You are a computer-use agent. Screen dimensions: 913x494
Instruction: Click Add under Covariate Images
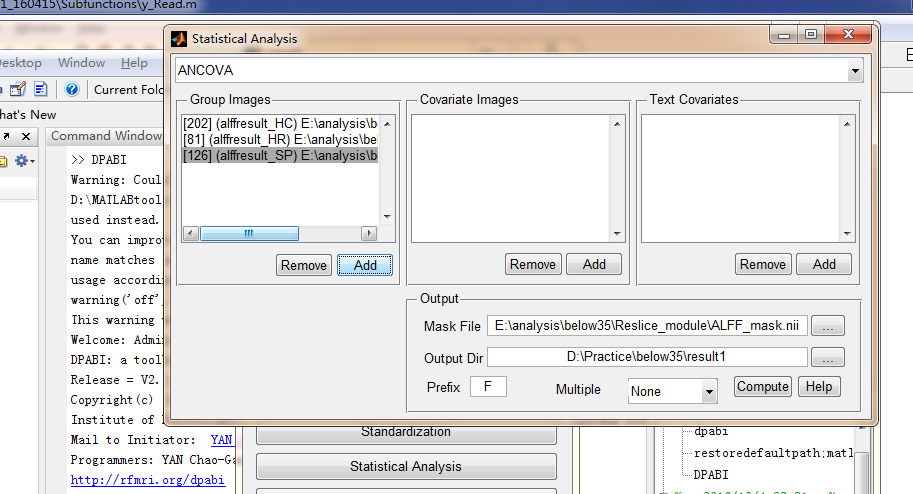(x=594, y=264)
